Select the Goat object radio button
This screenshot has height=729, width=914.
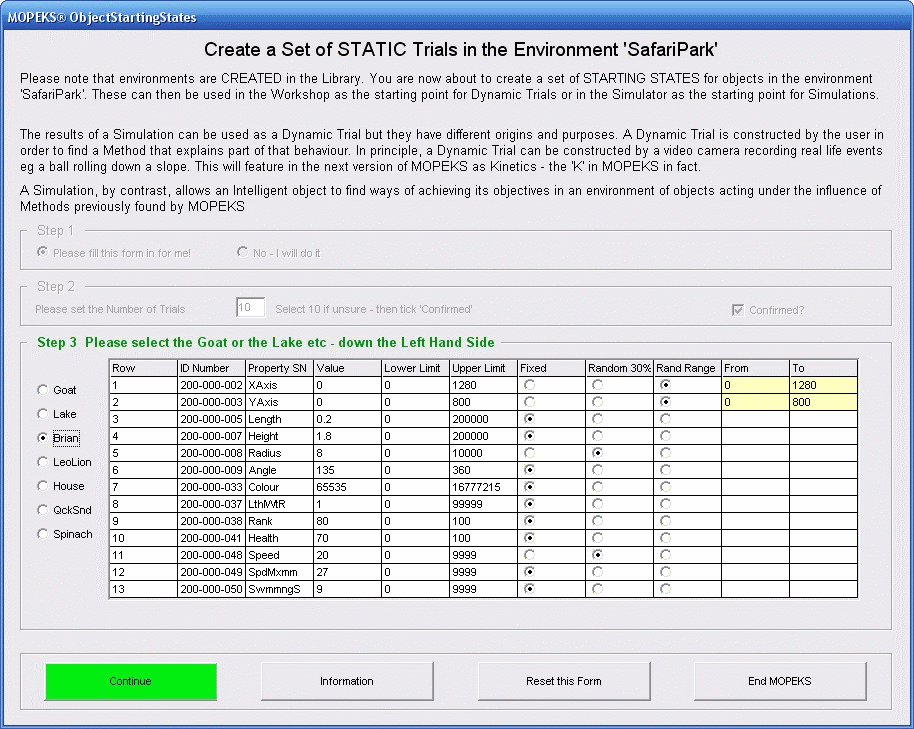click(43, 390)
